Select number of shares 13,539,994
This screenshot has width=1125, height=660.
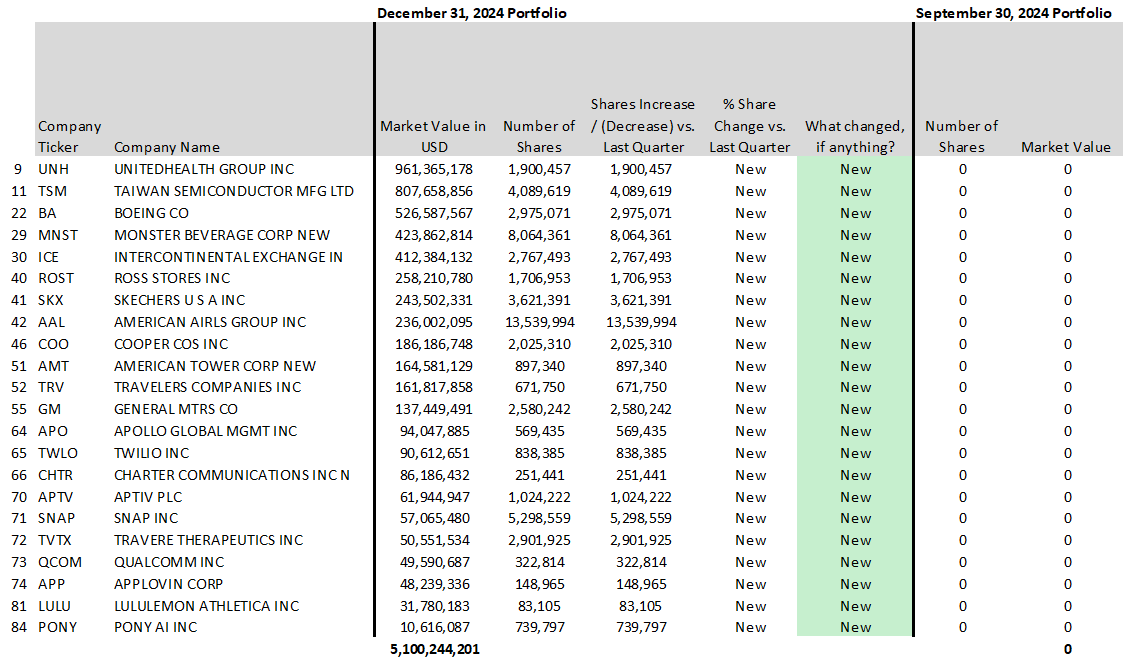click(x=540, y=322)
